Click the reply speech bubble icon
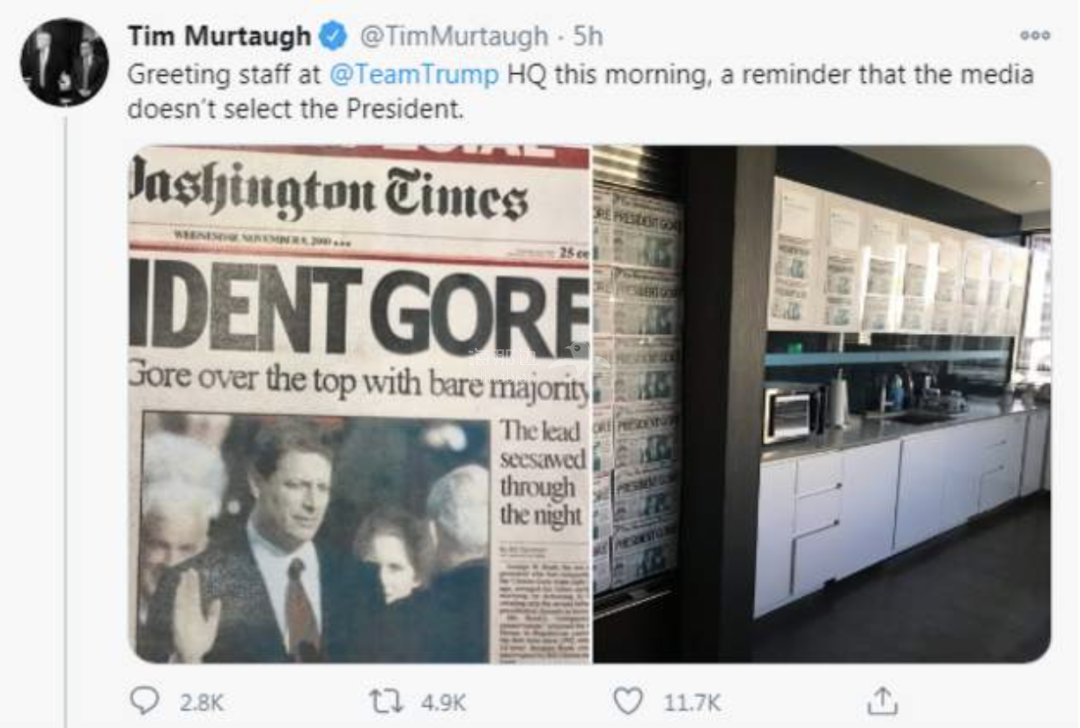Viewport: 1080px width, 728px height. pyautogui.click(x=145, y=701)
